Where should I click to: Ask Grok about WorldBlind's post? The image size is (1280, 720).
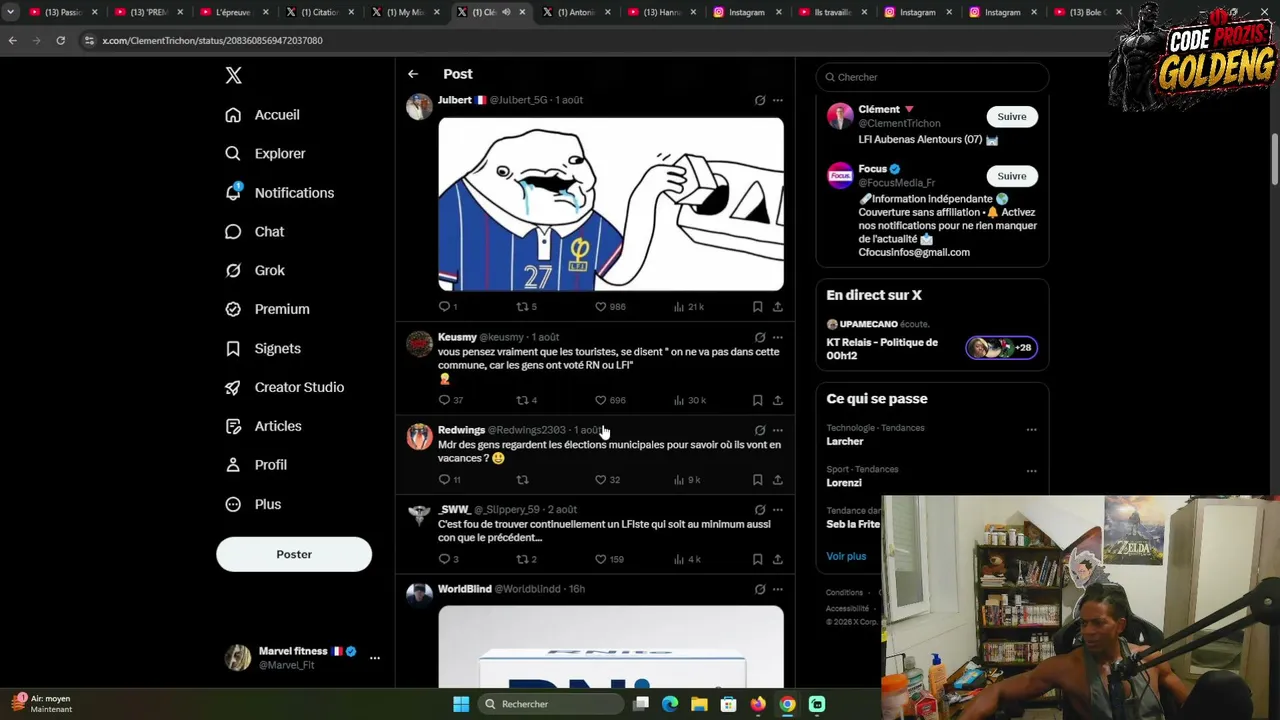tap(760, 589)
